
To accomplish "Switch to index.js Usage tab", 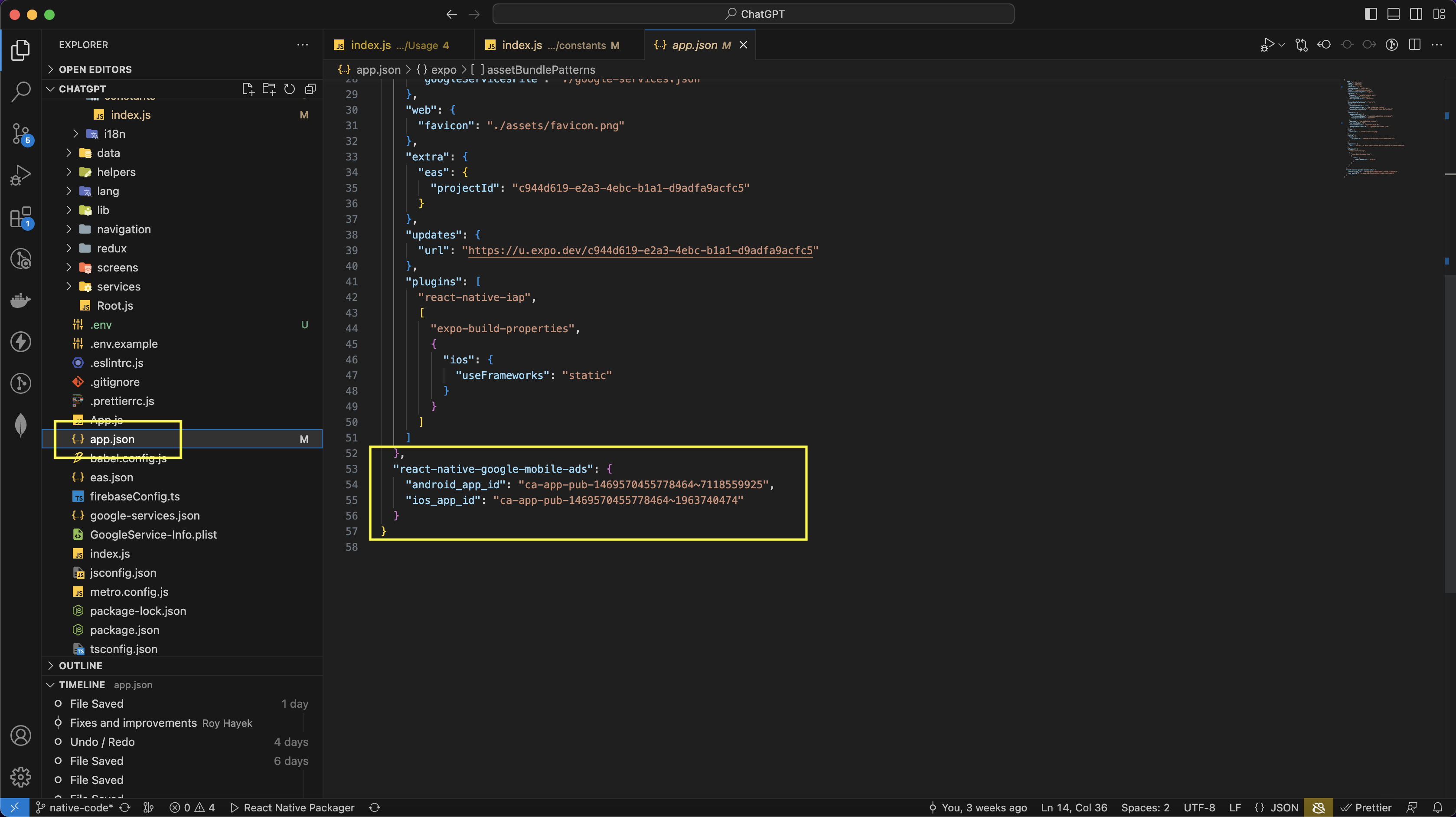I will (x=398, y=45).
